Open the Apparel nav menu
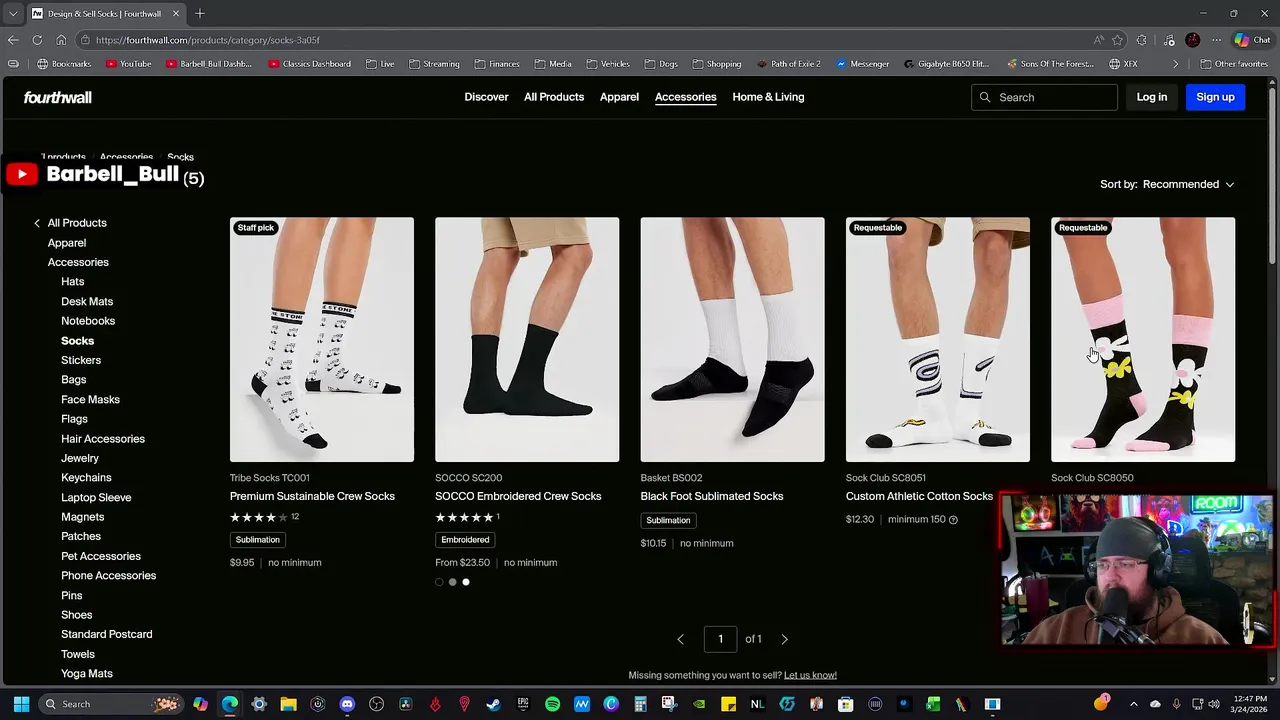The image size is (1280, 720). (619, 97)
